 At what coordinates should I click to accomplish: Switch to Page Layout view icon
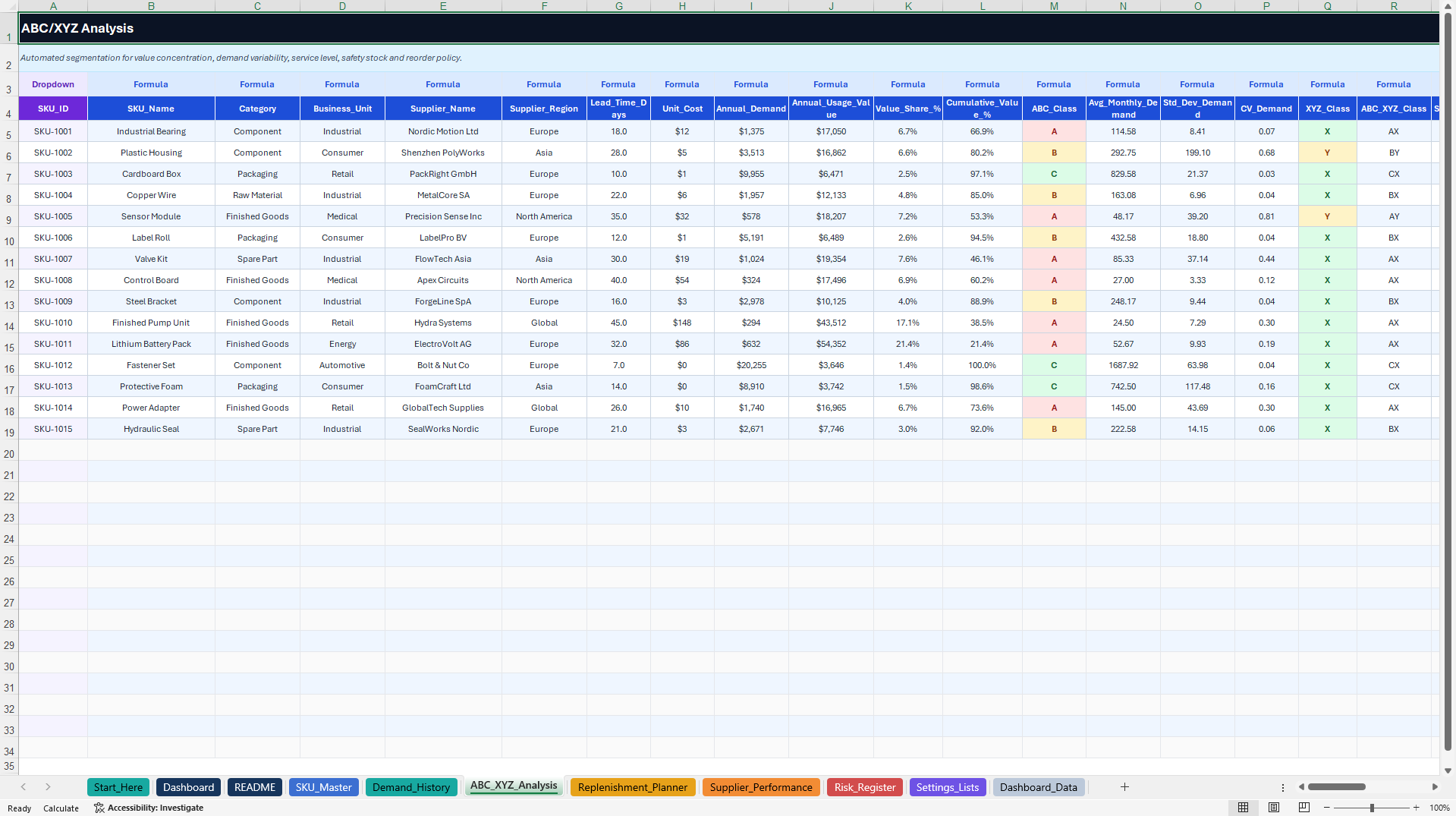tap(1274, 808)
